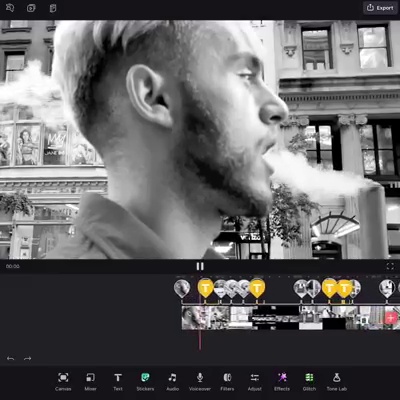The image size is (400, 400).
Task: Click the first video clip thumbnail in timeline
Action: [193, 318]
